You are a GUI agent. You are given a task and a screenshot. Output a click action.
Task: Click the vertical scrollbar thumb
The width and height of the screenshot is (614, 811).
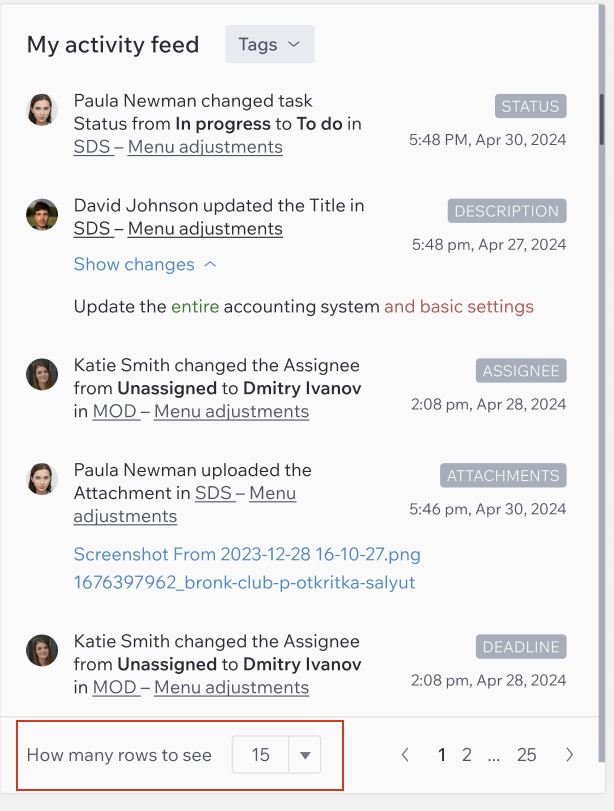coord(602,119)
